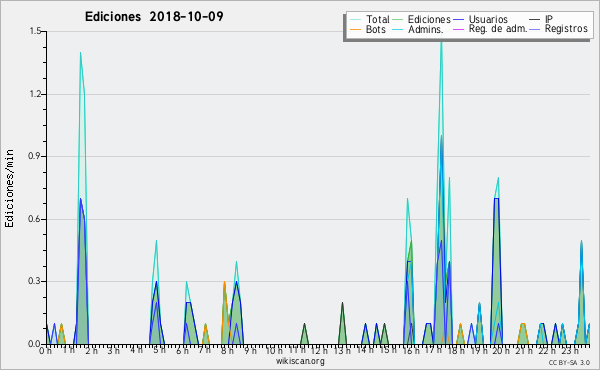Click the Bots orange legend line

point(355,29)
